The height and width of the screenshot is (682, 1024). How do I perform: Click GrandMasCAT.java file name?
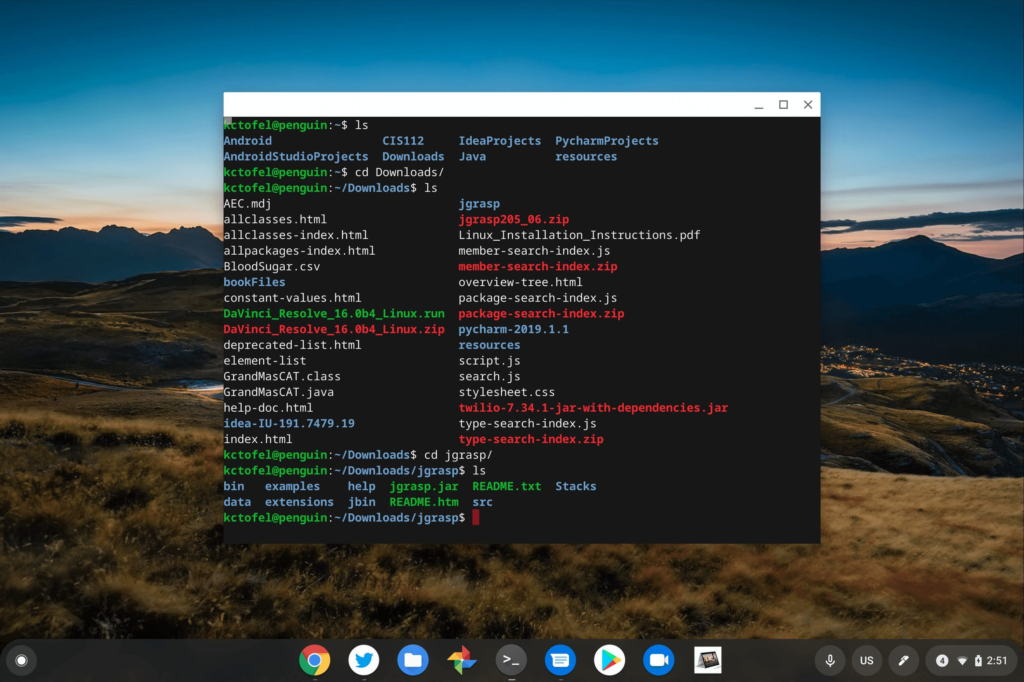(278, 392)
